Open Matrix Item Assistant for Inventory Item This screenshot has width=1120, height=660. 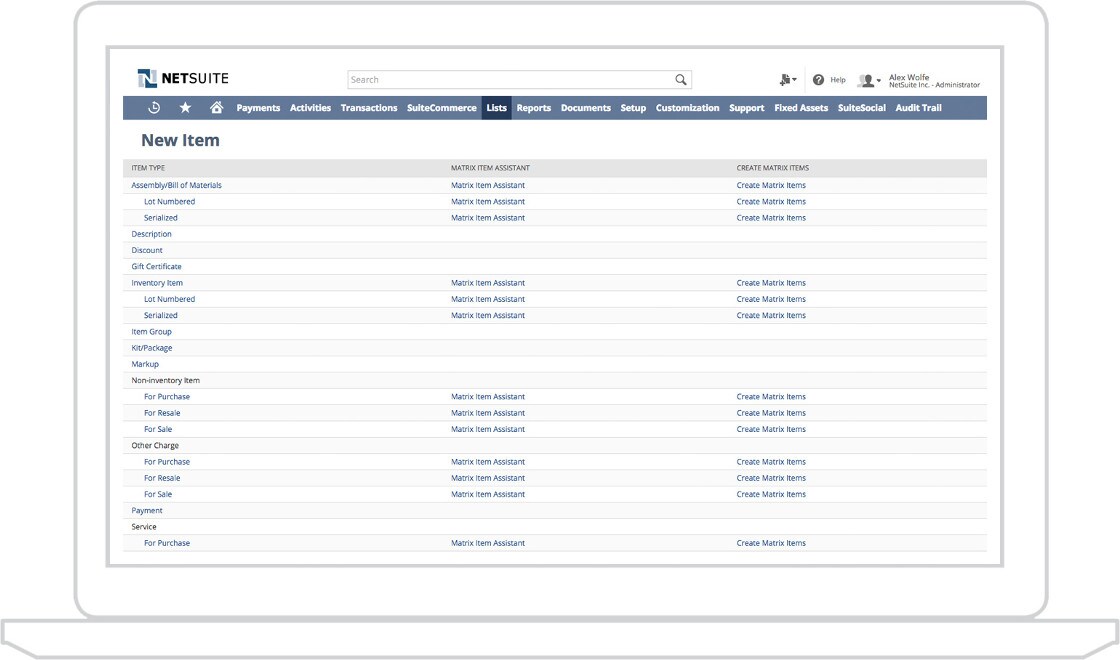[x=488, y=283]
